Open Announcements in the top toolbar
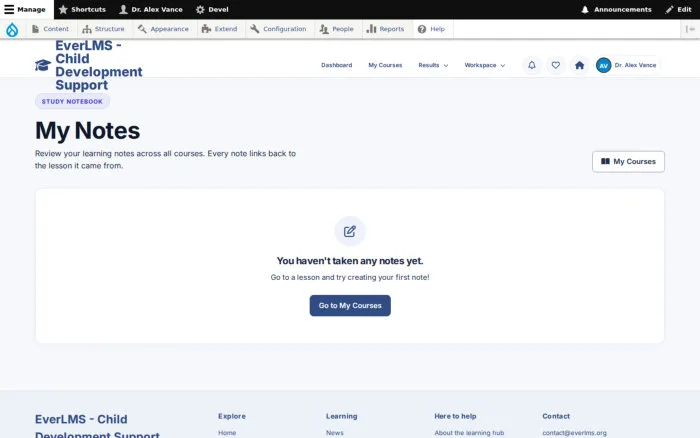700x438 pixels. coord(616,9)
